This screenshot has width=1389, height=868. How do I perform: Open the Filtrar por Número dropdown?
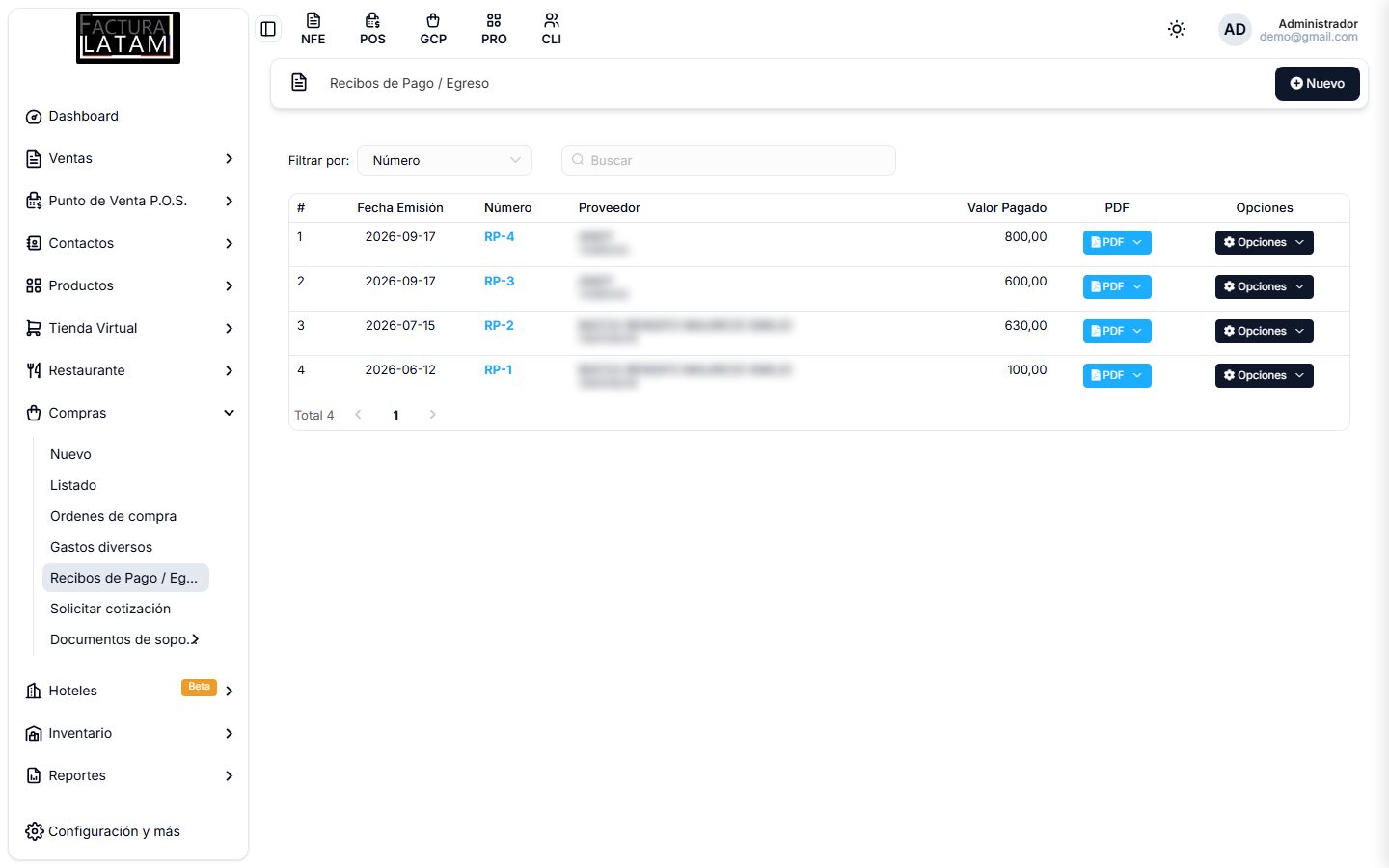pyautogui.click(x=445, y=160)
